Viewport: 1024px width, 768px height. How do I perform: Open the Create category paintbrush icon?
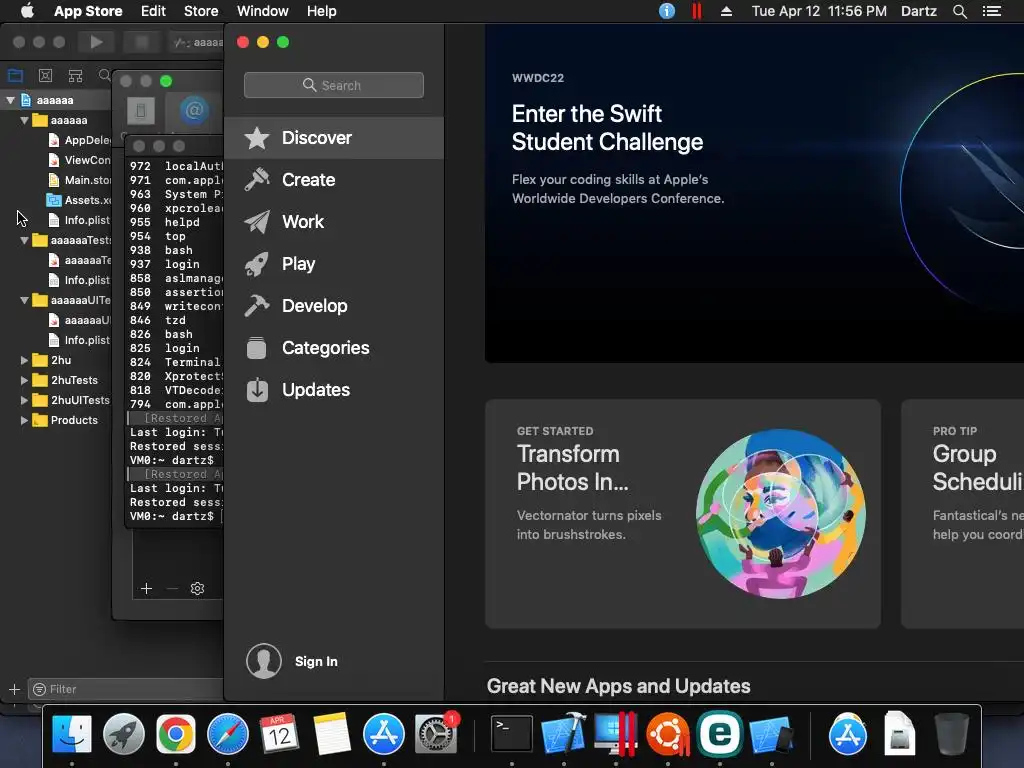tap(257, 180)
